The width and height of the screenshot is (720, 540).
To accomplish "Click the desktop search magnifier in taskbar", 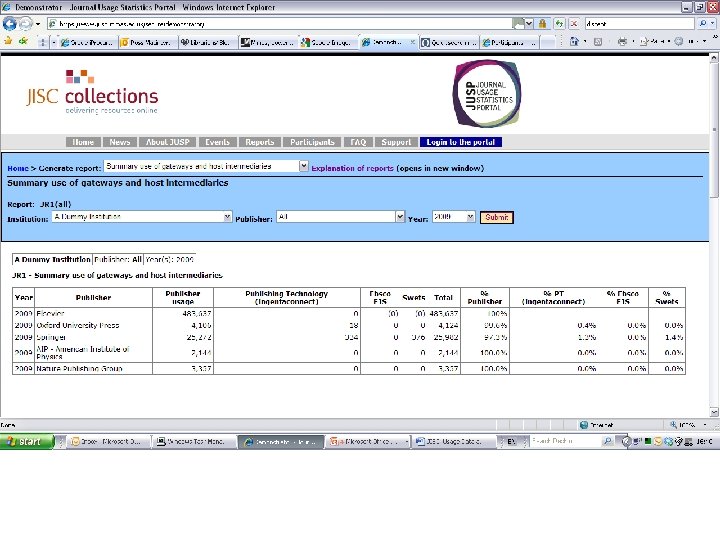I will pyautogui.click(x=608, y=441).
